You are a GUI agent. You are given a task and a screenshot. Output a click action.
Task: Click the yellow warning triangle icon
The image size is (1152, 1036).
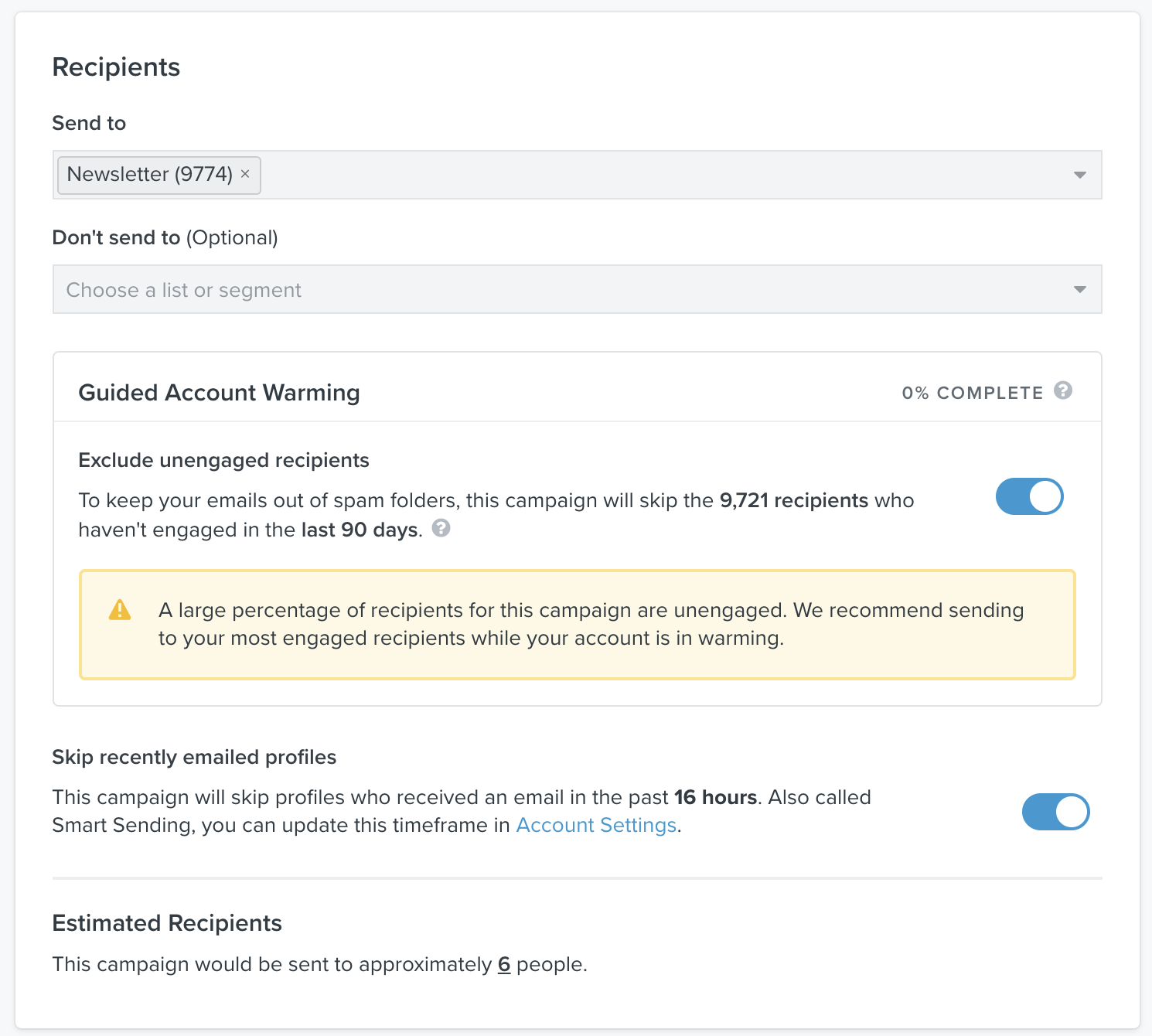coord(120,610)
